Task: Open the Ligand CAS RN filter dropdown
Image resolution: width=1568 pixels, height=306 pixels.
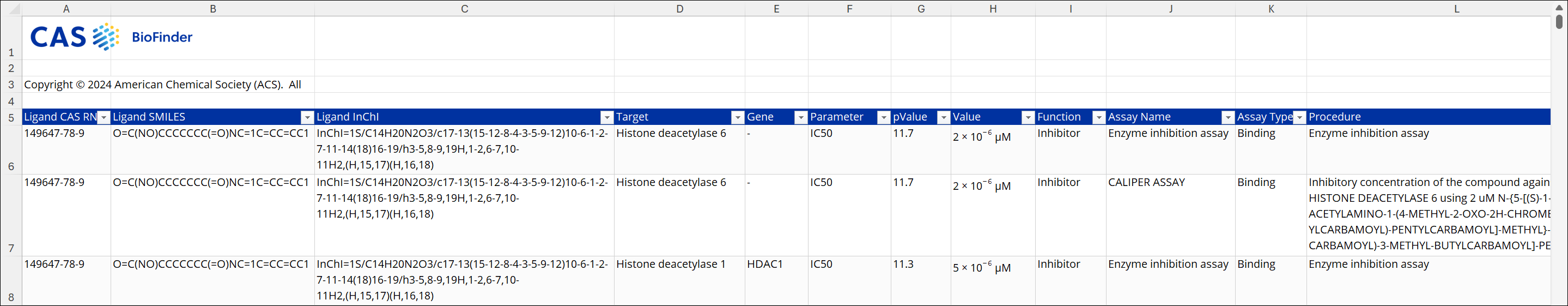Action: pos(104,118)
